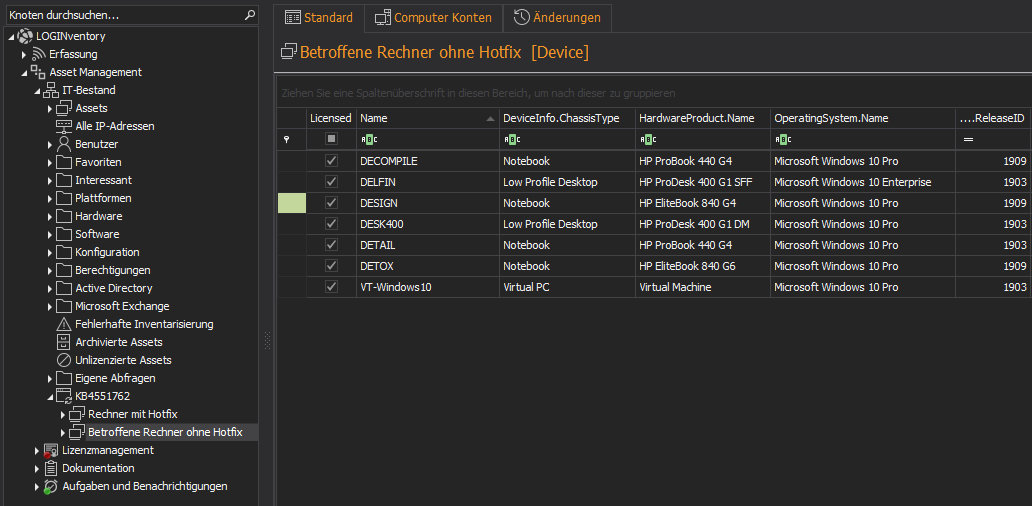This screenshot has width=1032, height=506.
Task: Click the Microsoft Windows 10 Enterprise cell
Action: tap(863, 182)
